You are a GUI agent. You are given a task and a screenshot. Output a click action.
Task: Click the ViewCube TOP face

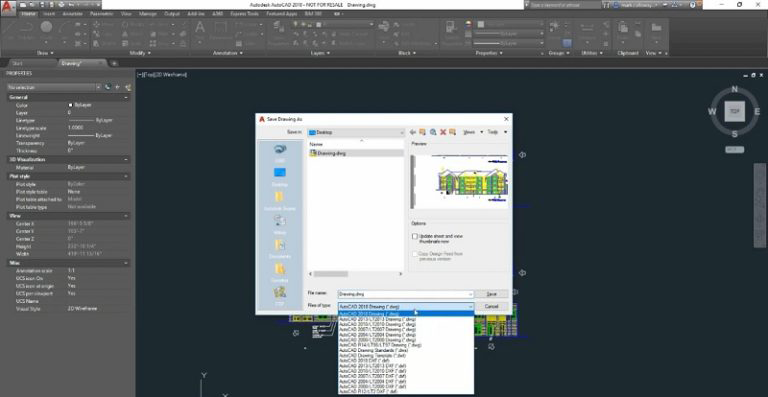pyautogui.click(x=734, y=112)
